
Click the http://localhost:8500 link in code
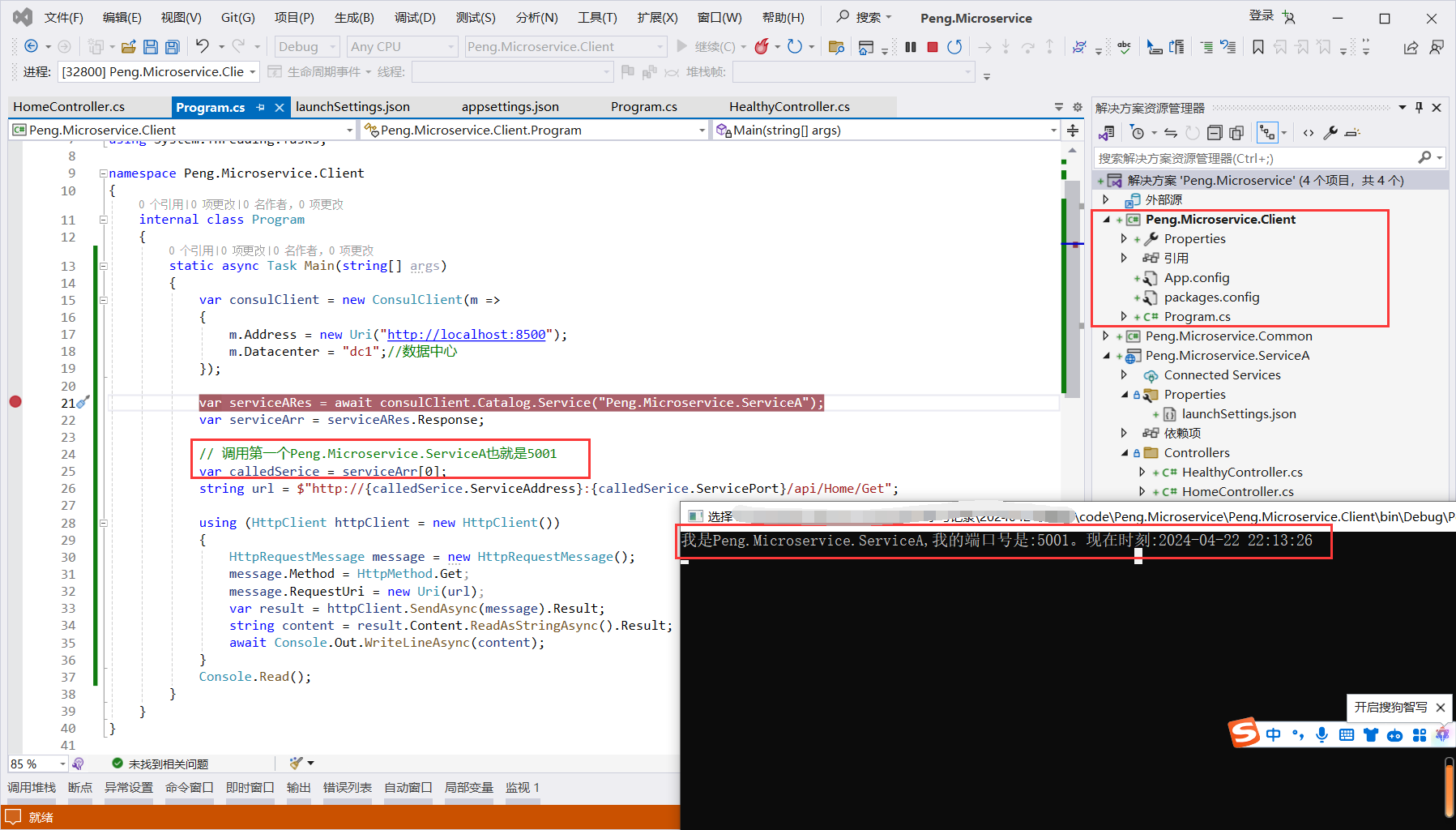(x=466, y=335)
